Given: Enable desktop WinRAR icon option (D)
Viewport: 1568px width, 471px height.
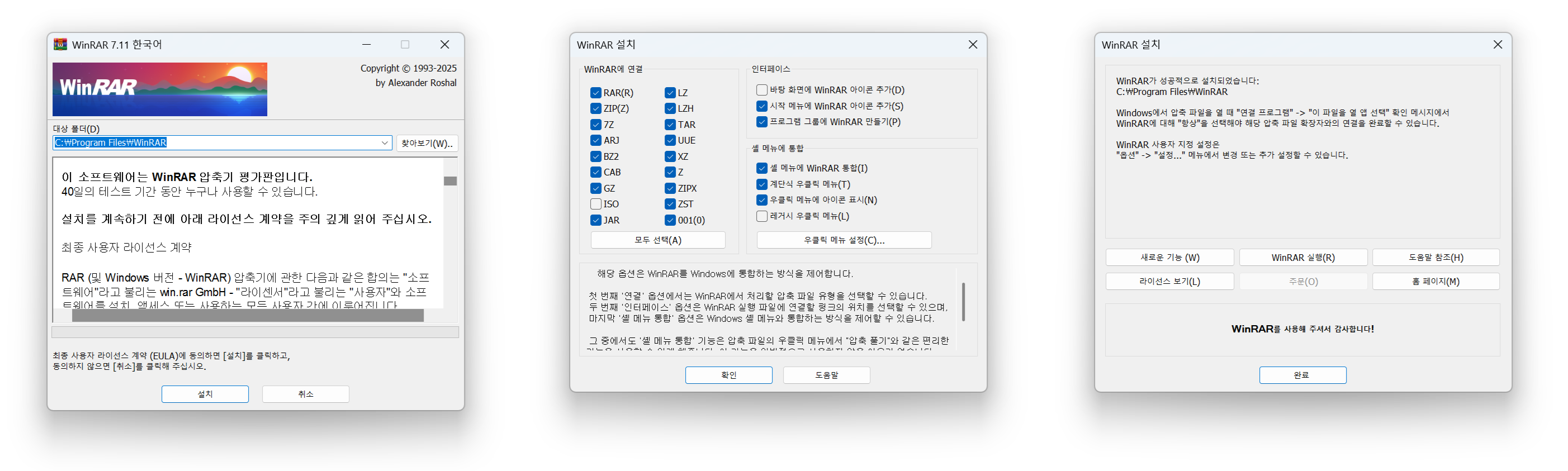Looking at the screenshot, I should (x=761, y=89).
